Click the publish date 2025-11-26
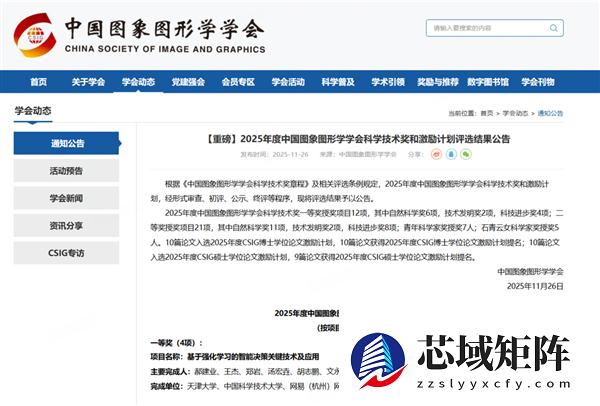This screenshot has width=600, height=406. [290, 155]
